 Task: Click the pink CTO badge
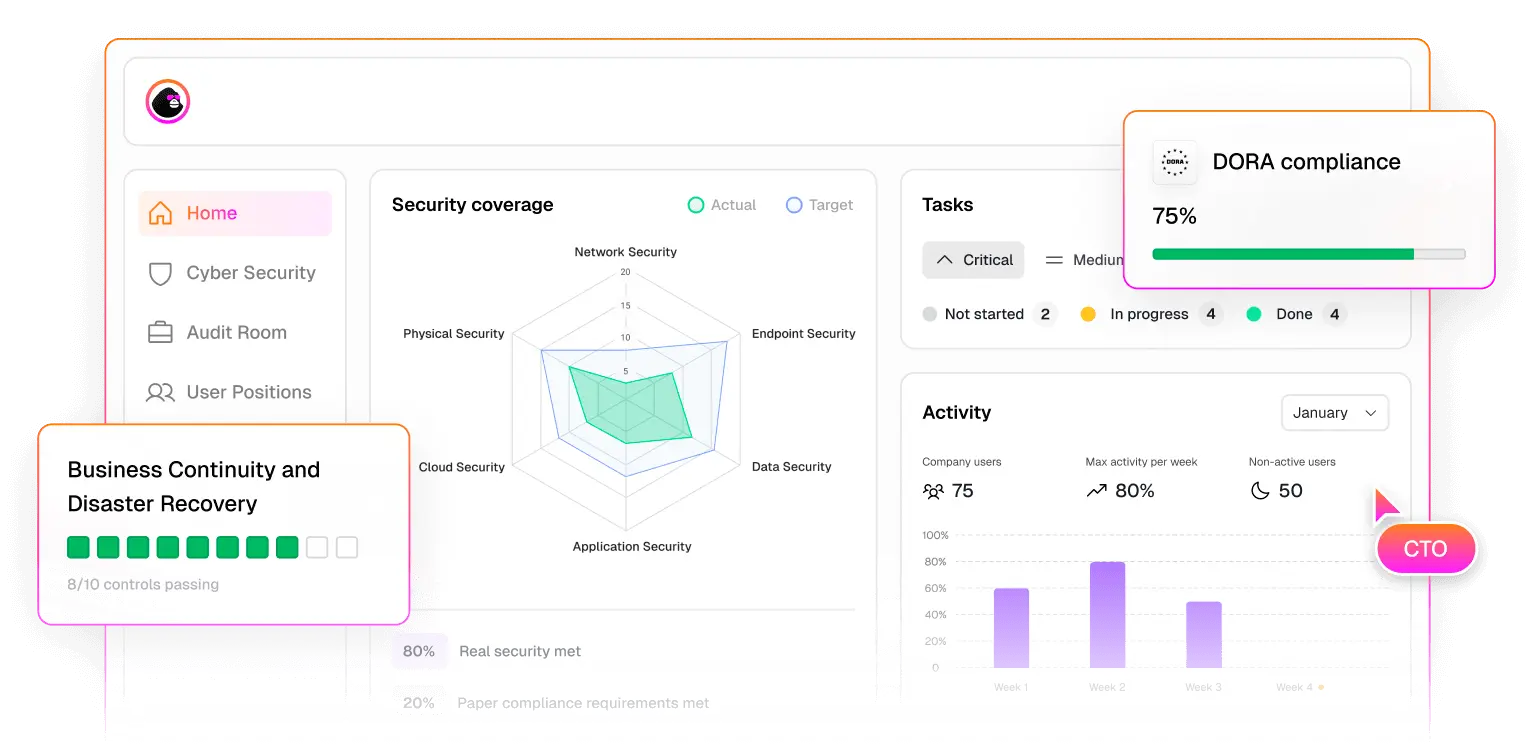(x=1425, y=549)
